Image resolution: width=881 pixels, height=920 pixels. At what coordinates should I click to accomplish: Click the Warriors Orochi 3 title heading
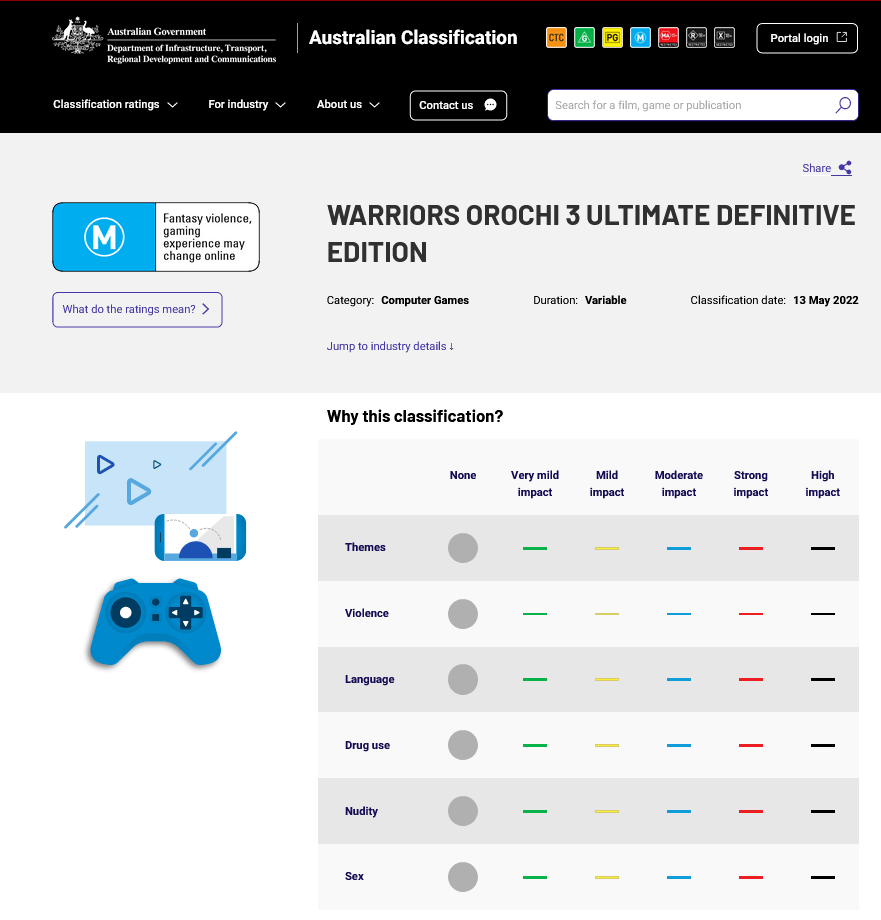(x=591, y=234)
